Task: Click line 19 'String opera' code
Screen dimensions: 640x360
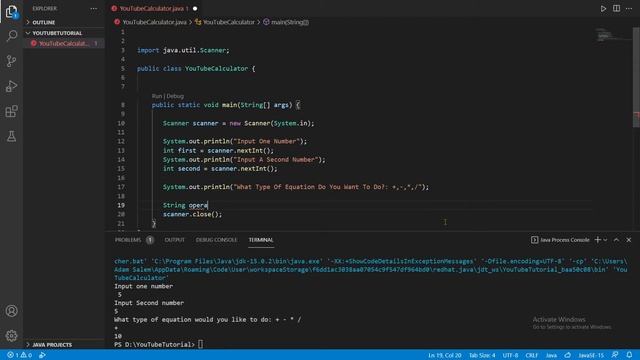Action: [185, 205]
